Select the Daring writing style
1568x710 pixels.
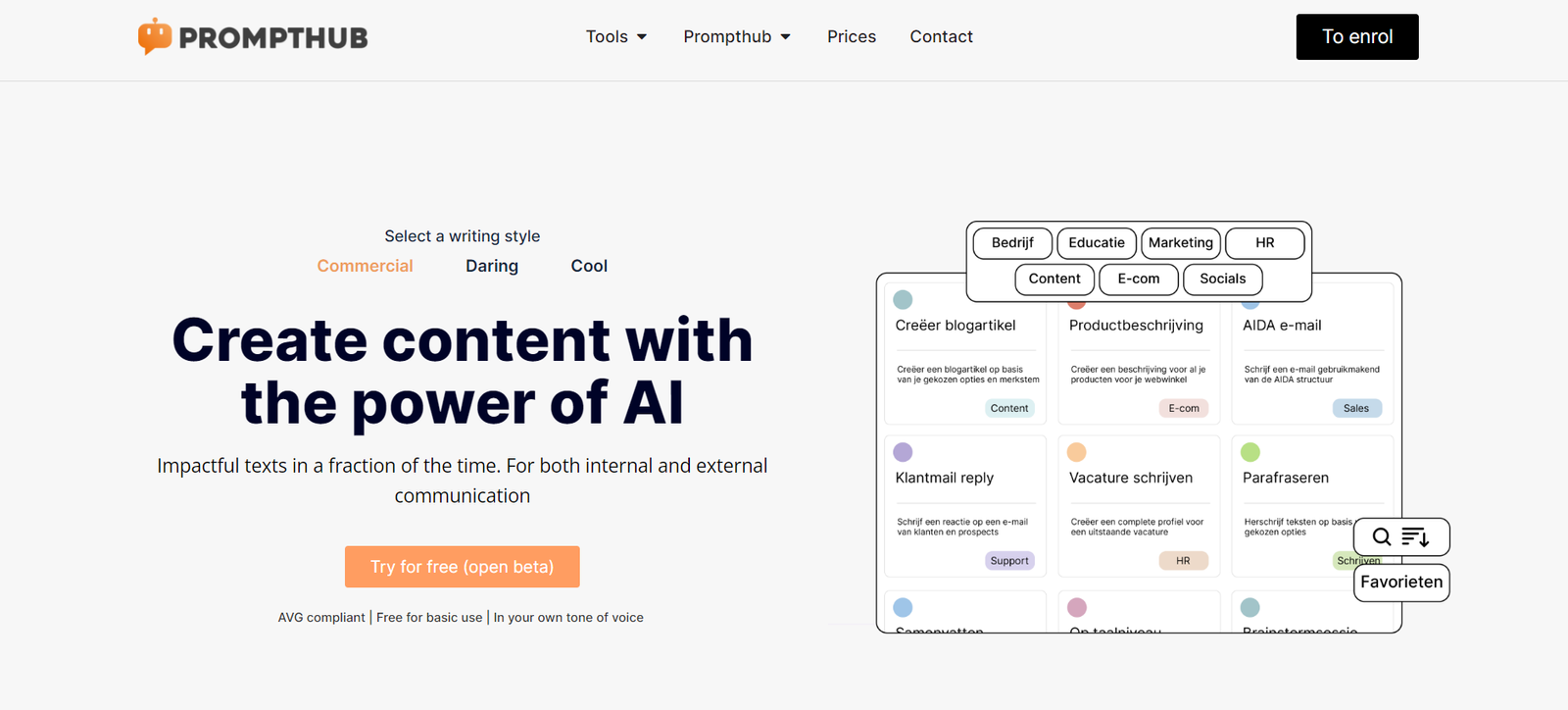coord(492,266)
